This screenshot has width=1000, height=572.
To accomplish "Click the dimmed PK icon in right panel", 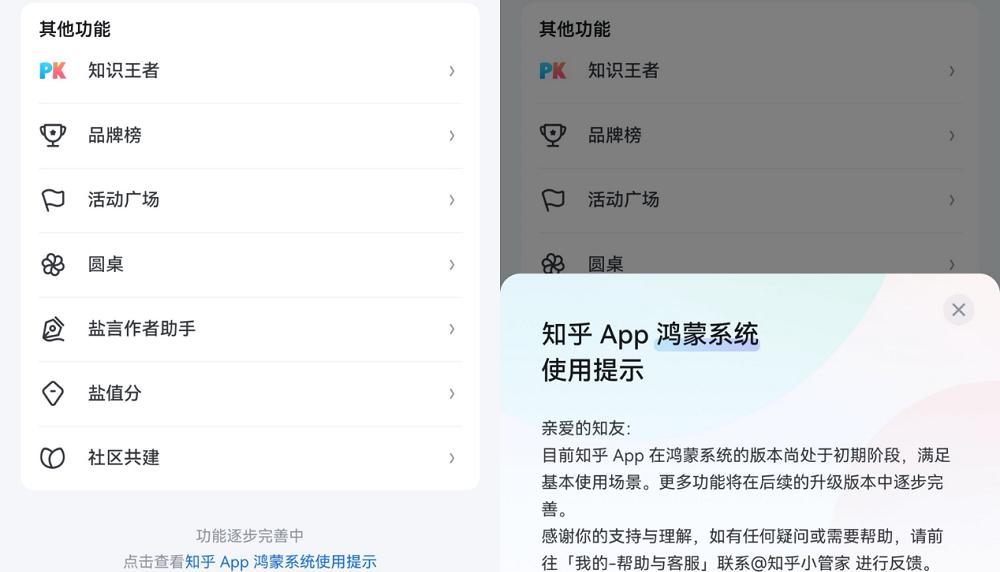I will pyautogui.click(x=552, y=70).
